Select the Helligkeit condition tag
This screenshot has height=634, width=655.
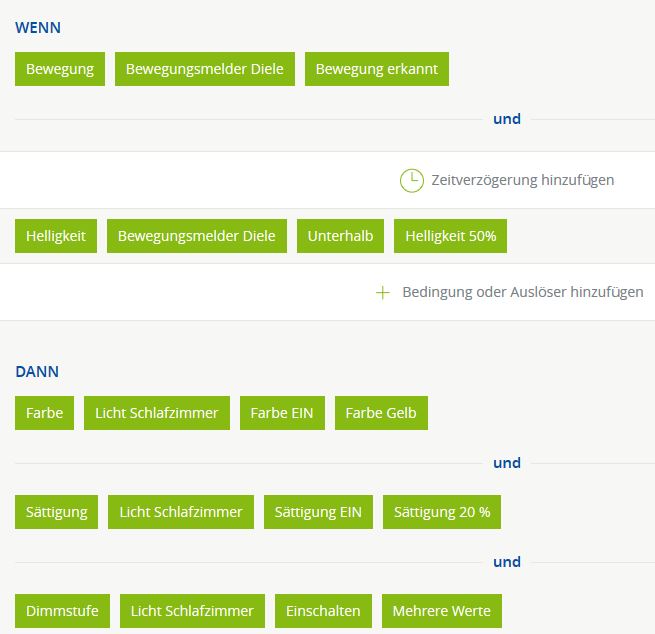(x=56, y=236)
